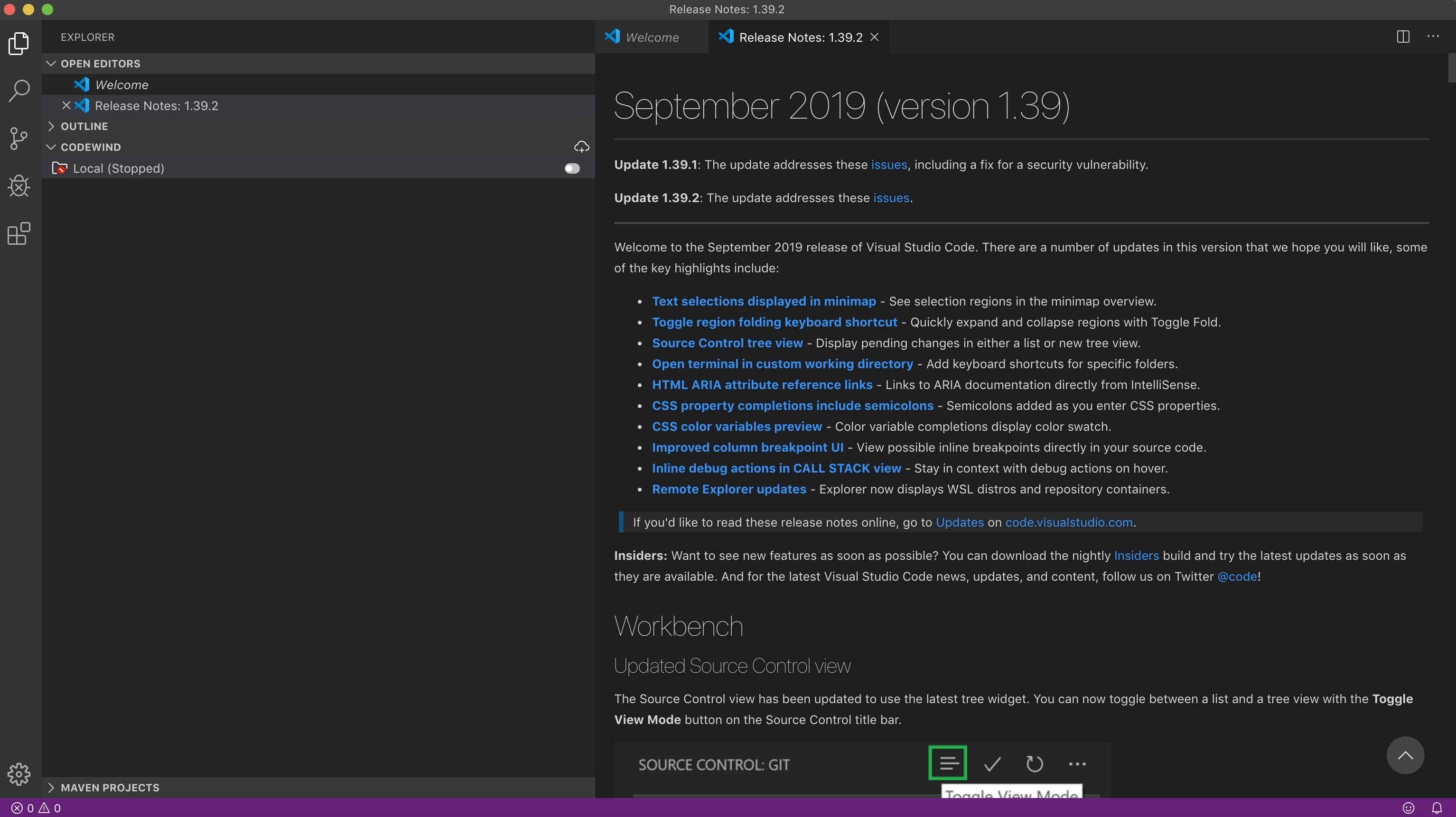Open the editor more actions menu
This screenshot has width=1456, height=817.
point(1434,37)
